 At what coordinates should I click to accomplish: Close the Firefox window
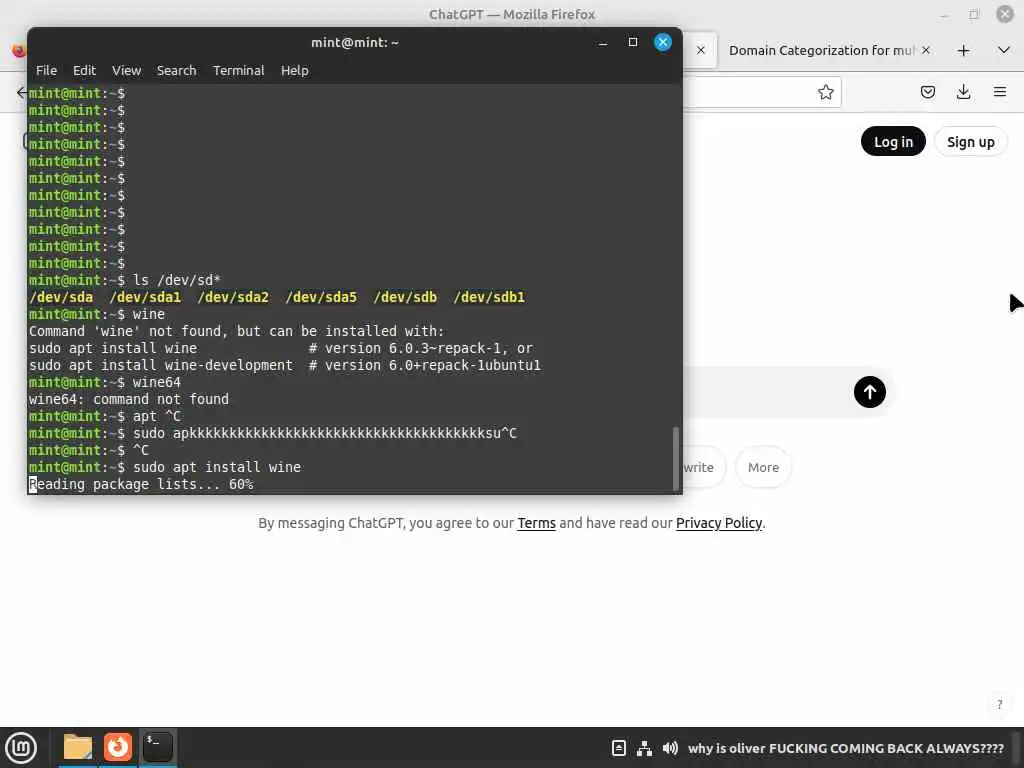tap(1004, 14)
